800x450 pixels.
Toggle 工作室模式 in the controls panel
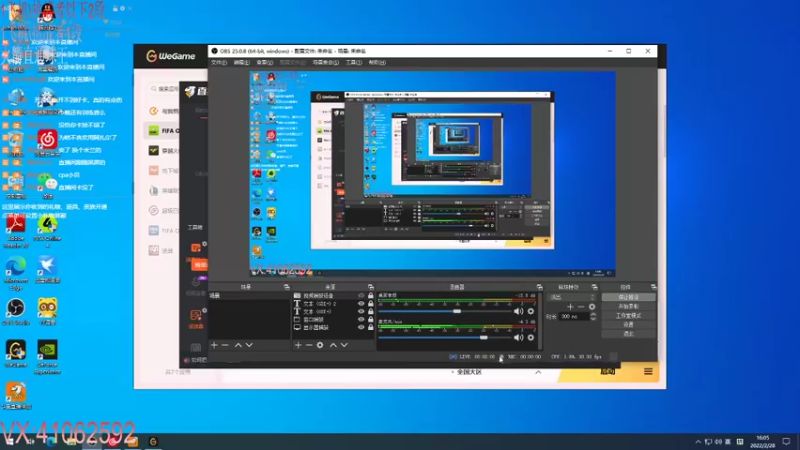pyautogui.click(x=628, y=316)
